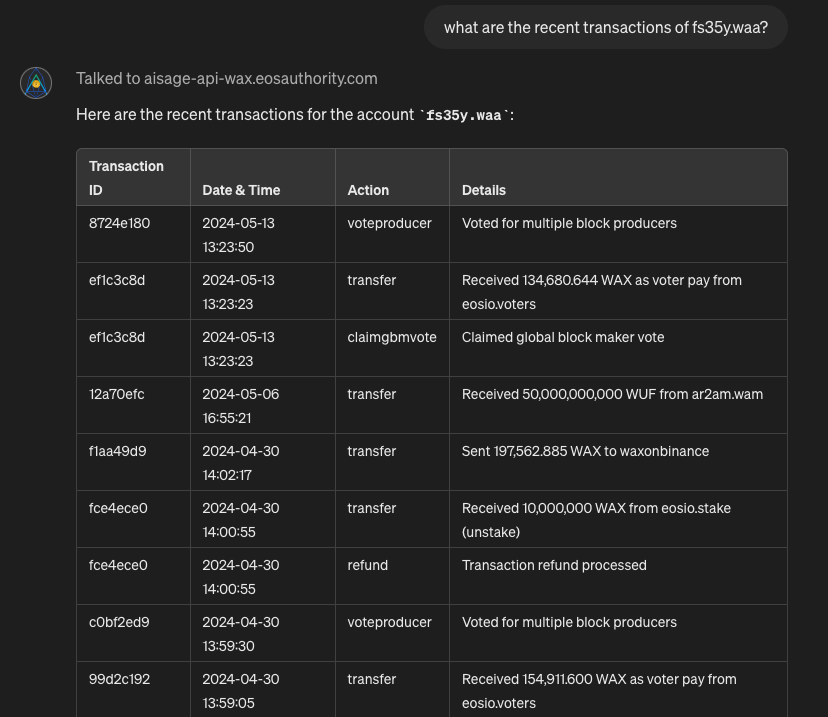Click transaction ID c0bf2ed9
The width and height of the screenshot is (828, 717).
pyautogui.click(x=118, y=622)
